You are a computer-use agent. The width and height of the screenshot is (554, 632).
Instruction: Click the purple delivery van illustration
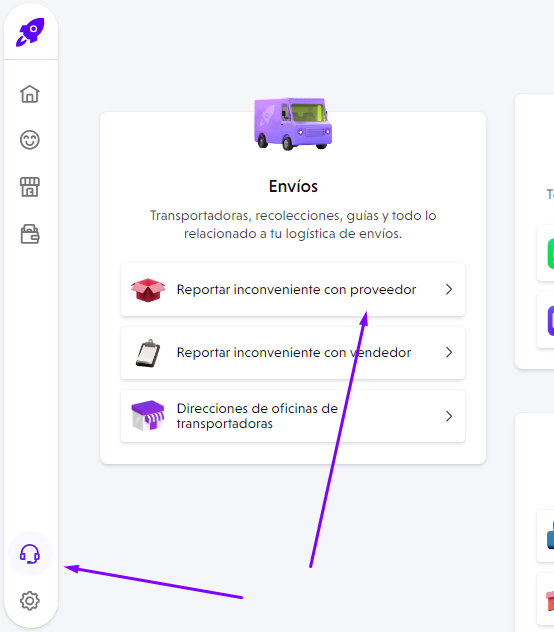tap(293, 124)
